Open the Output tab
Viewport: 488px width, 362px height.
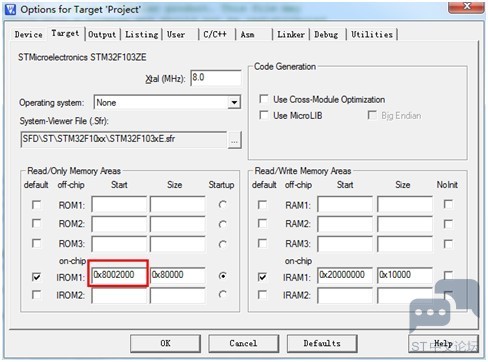click(x=102, y=34)
